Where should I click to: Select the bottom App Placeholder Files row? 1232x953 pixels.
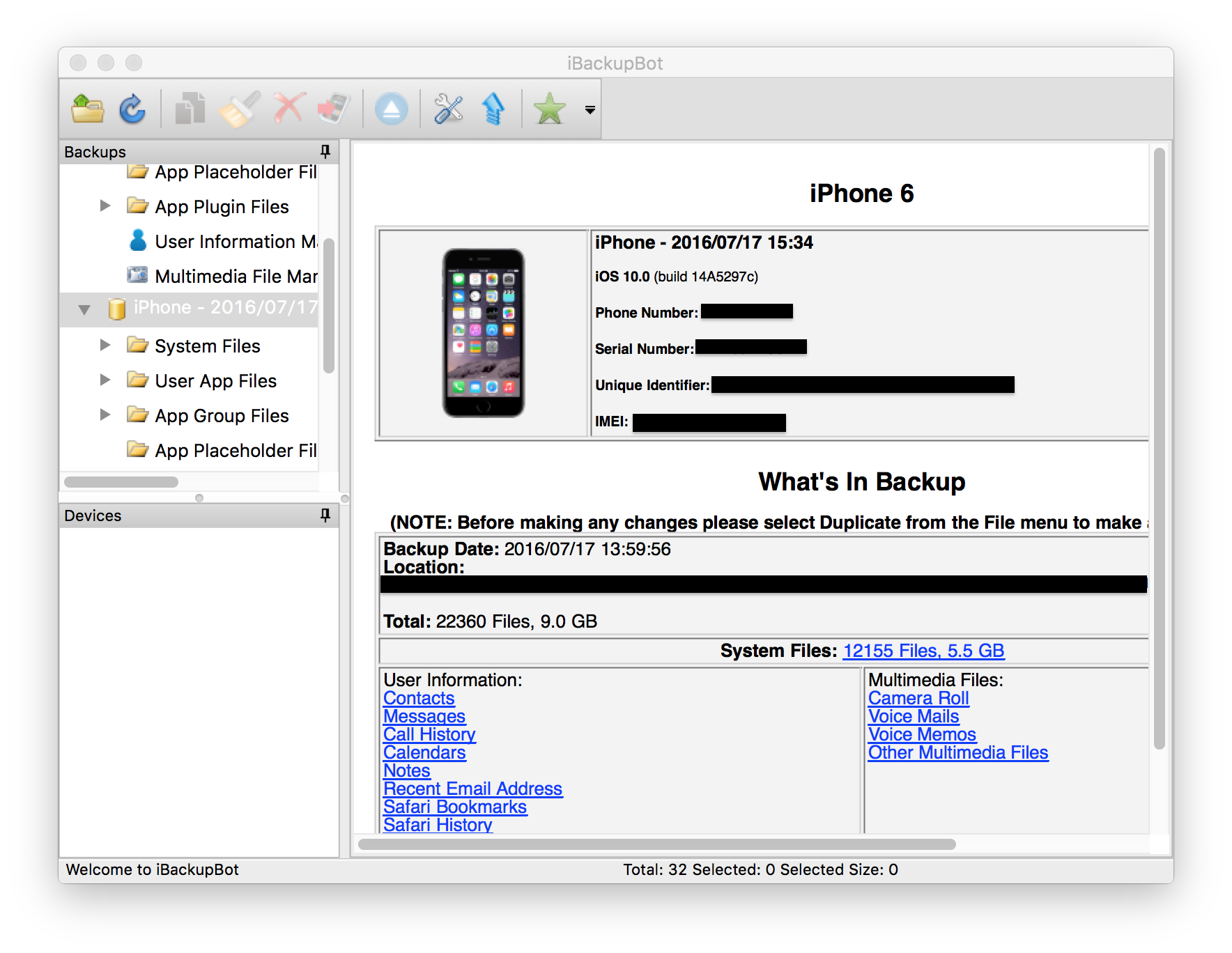tap(190, 450)
